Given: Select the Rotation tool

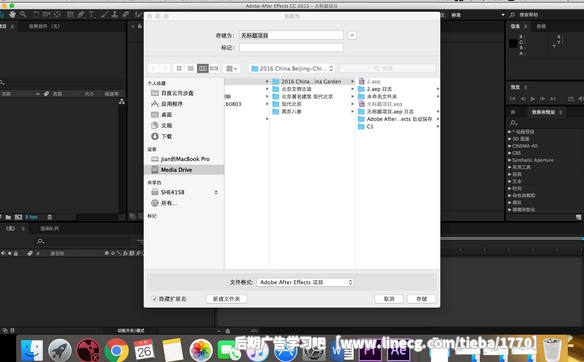Looking at the screenshot, I should point(36,15).
